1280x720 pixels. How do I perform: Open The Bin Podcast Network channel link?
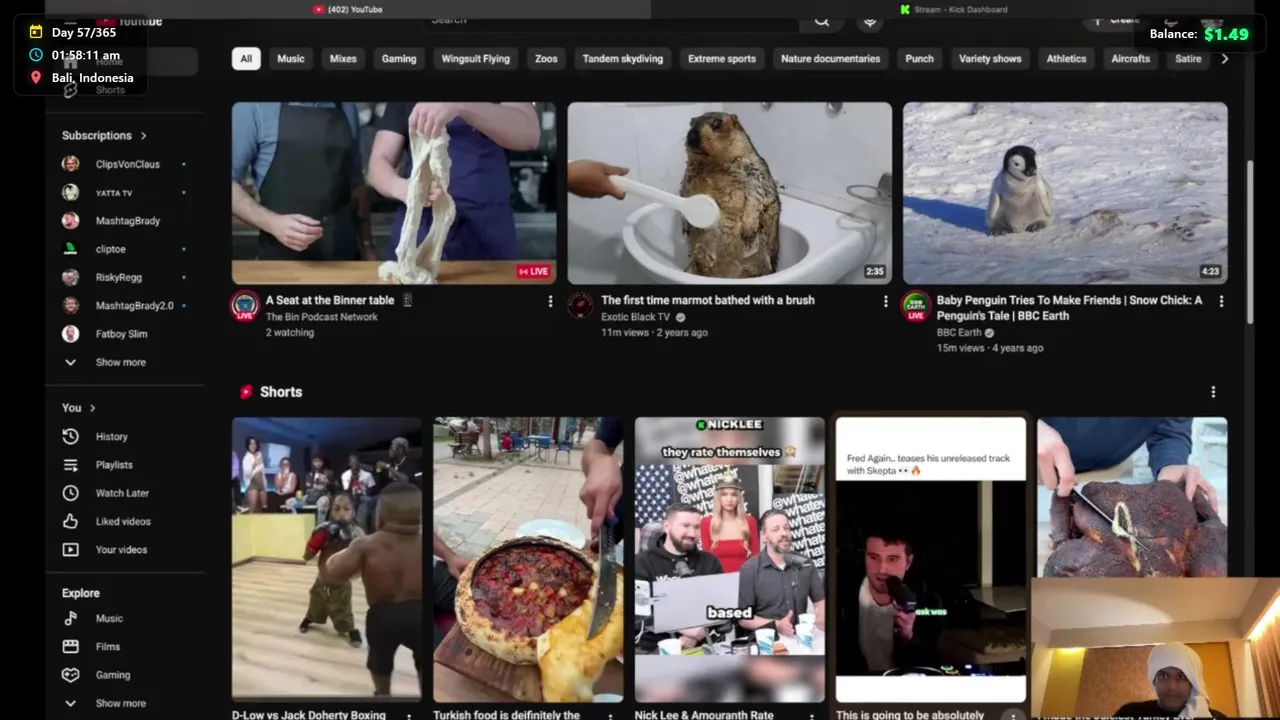click(322, 317)
